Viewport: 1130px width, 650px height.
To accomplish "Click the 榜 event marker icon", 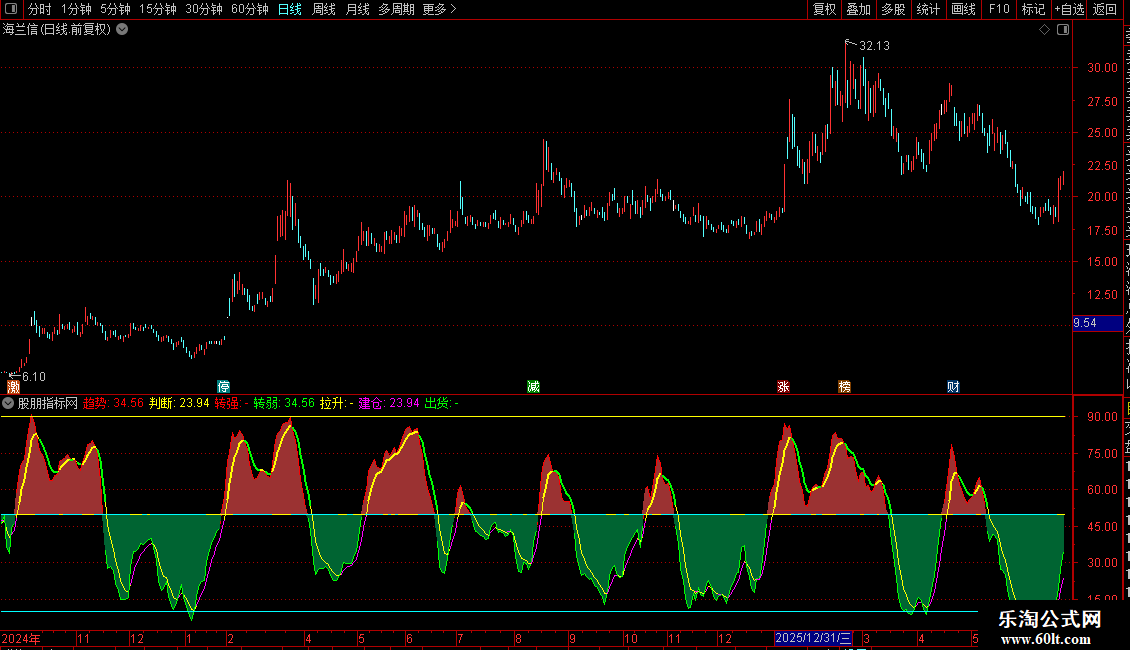I will tap(845, 387).
